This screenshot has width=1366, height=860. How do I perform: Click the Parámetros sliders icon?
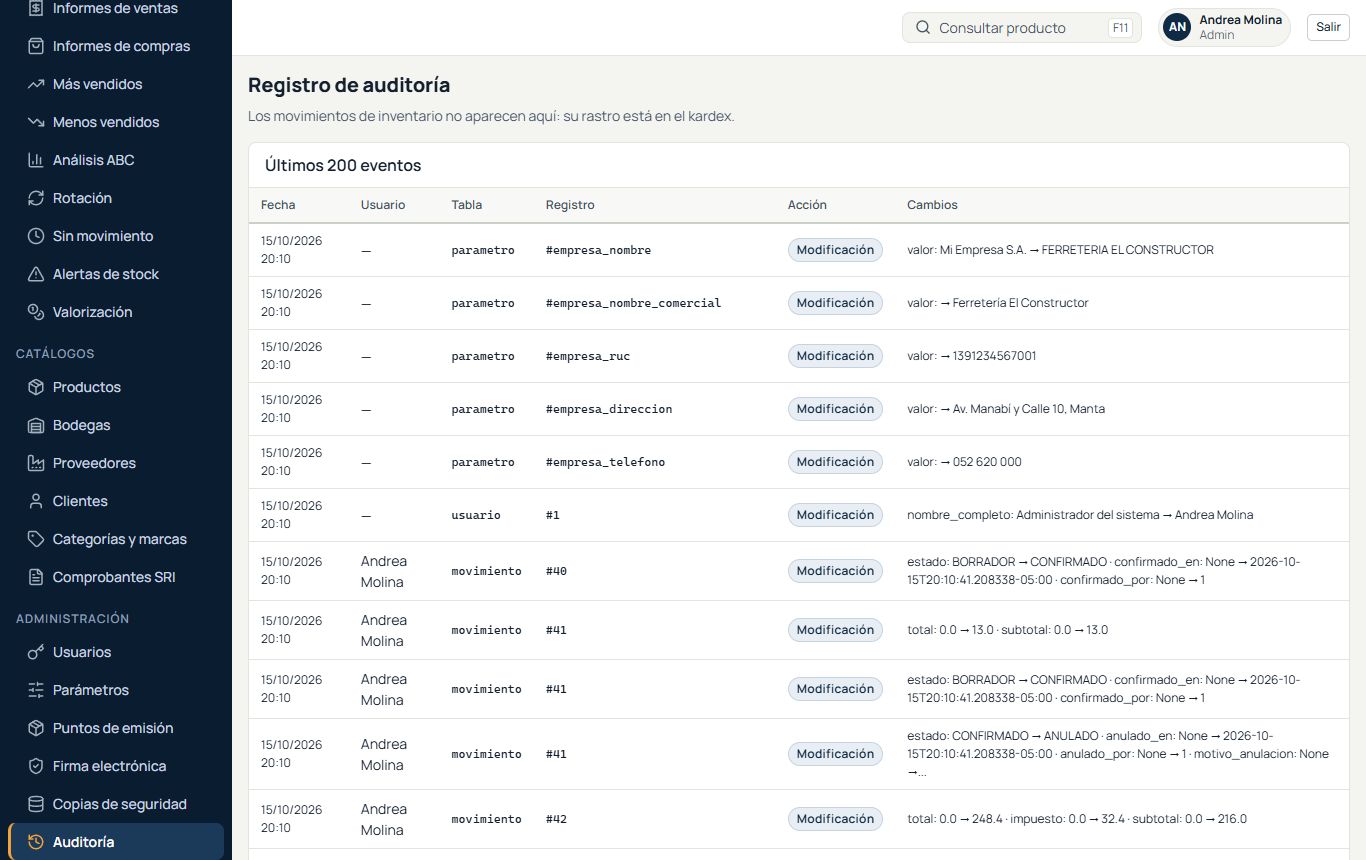[x=36, y=690]
